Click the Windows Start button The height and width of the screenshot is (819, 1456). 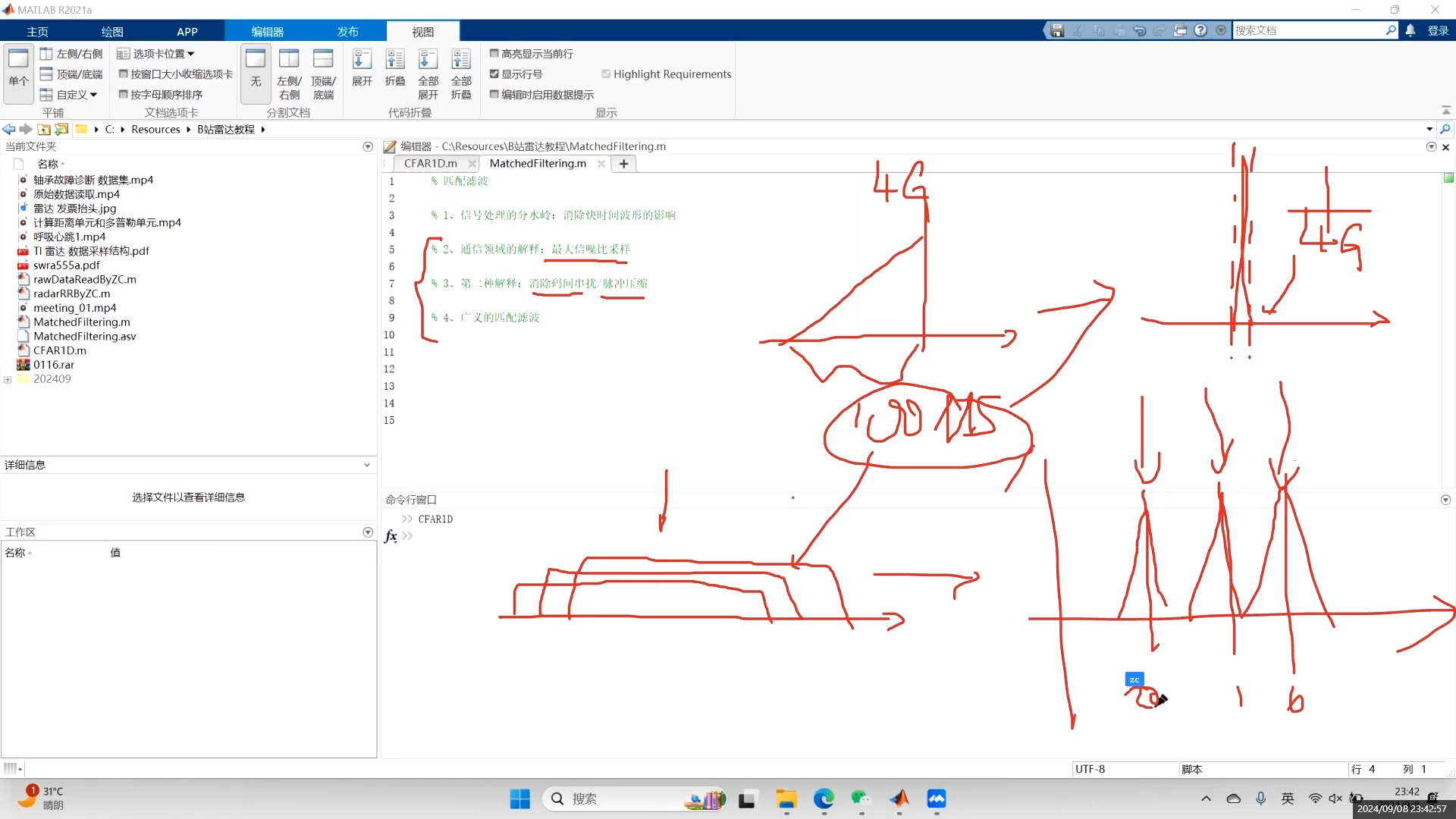point(520,799)
